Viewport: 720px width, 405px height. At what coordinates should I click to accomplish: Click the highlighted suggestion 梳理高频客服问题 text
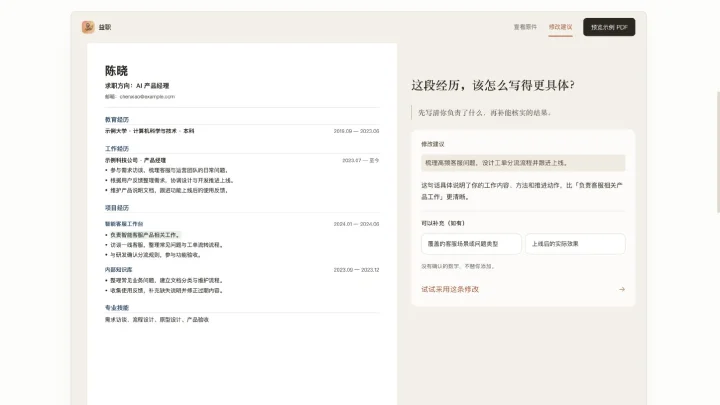pos(523,163)
